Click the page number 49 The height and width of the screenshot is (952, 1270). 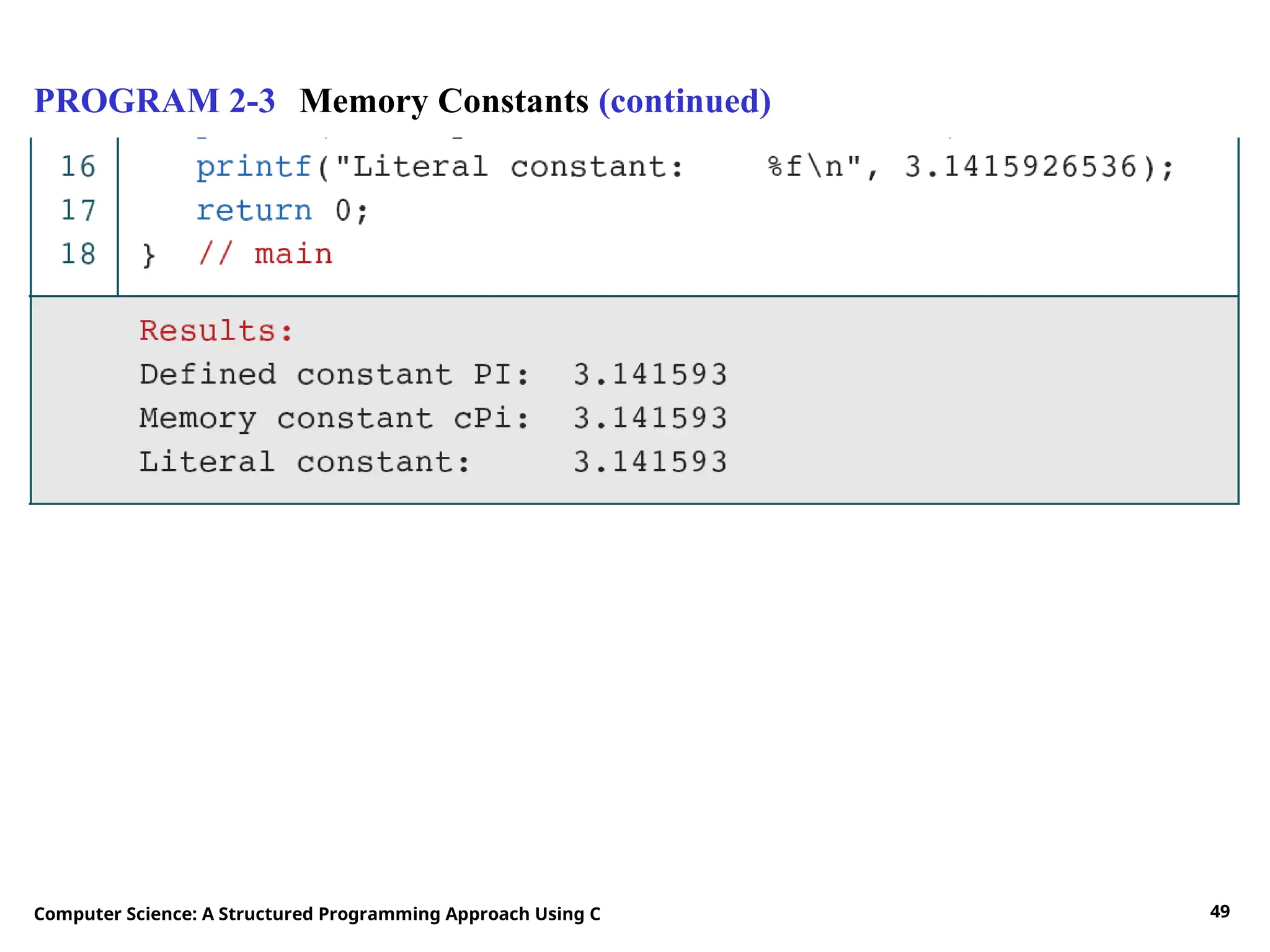pos(1220,912)
